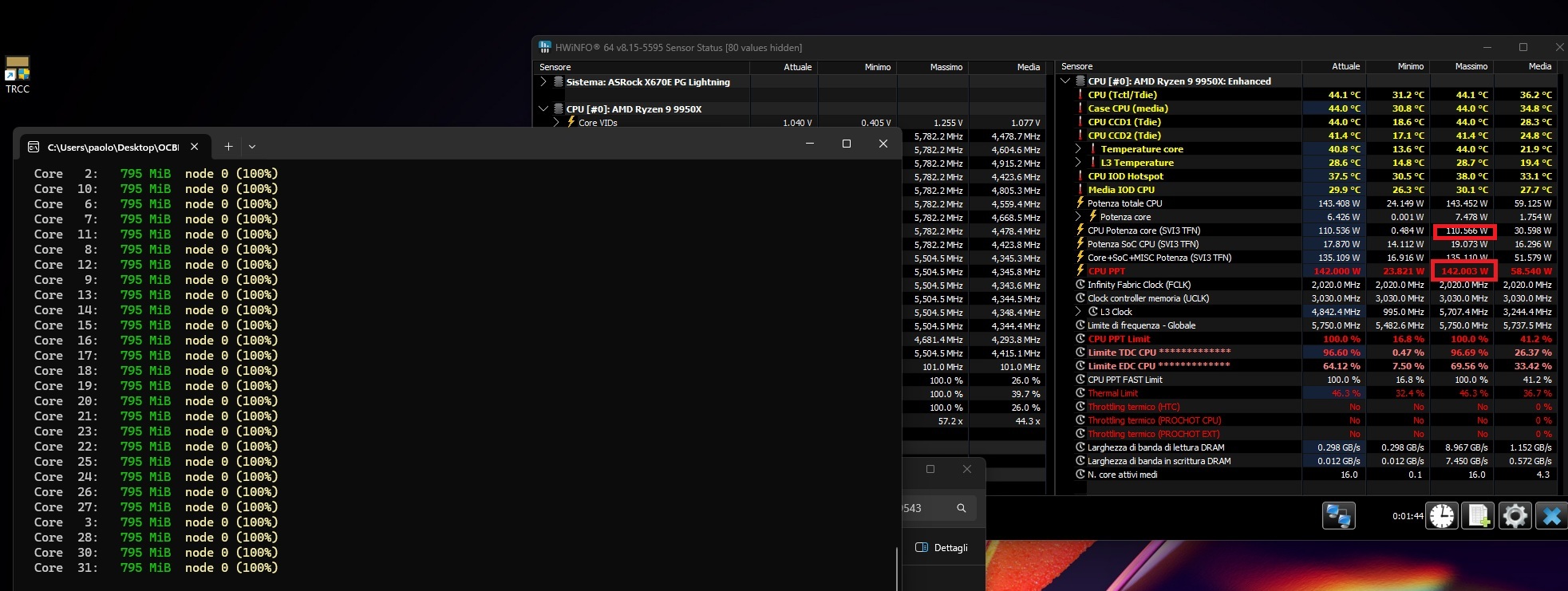Click thermometer icon of CPU (Tctl/Tdie) row
This screenshot has width=1568, height=591.
tap(1080, 95)
